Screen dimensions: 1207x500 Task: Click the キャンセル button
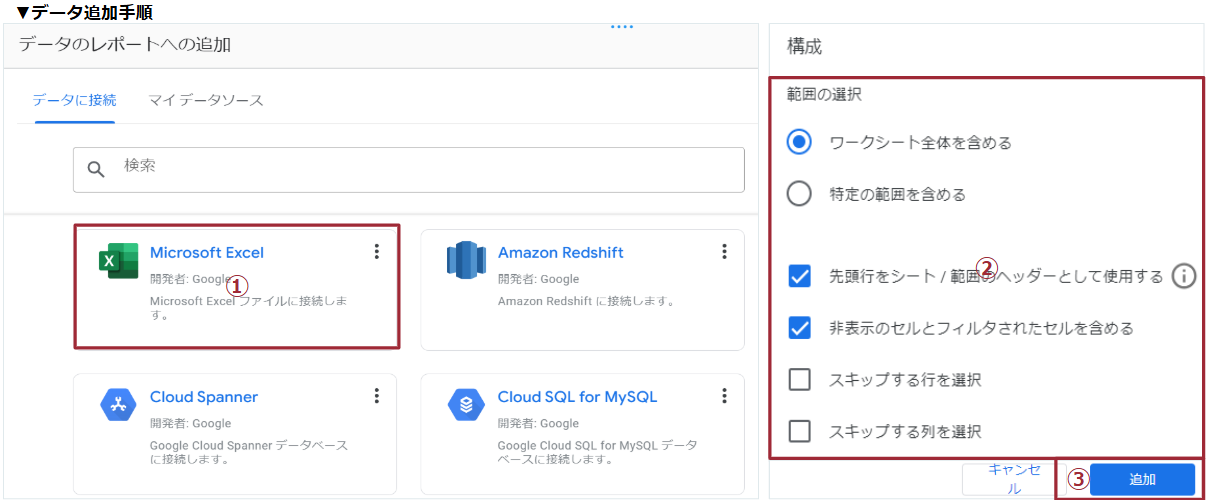coord(1014,479)
